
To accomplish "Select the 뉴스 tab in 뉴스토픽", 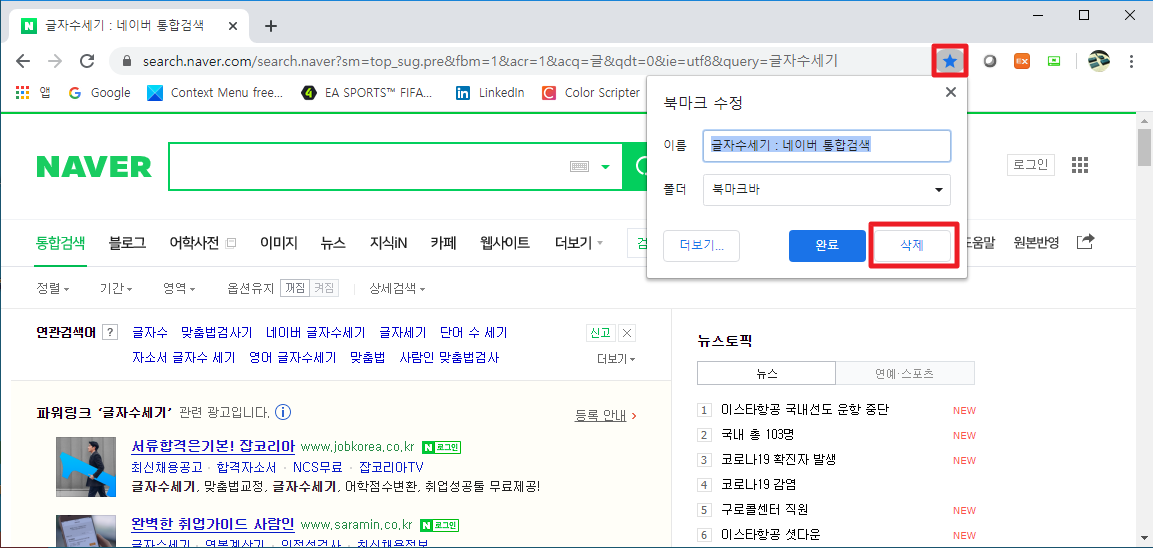I will point(766,374).
